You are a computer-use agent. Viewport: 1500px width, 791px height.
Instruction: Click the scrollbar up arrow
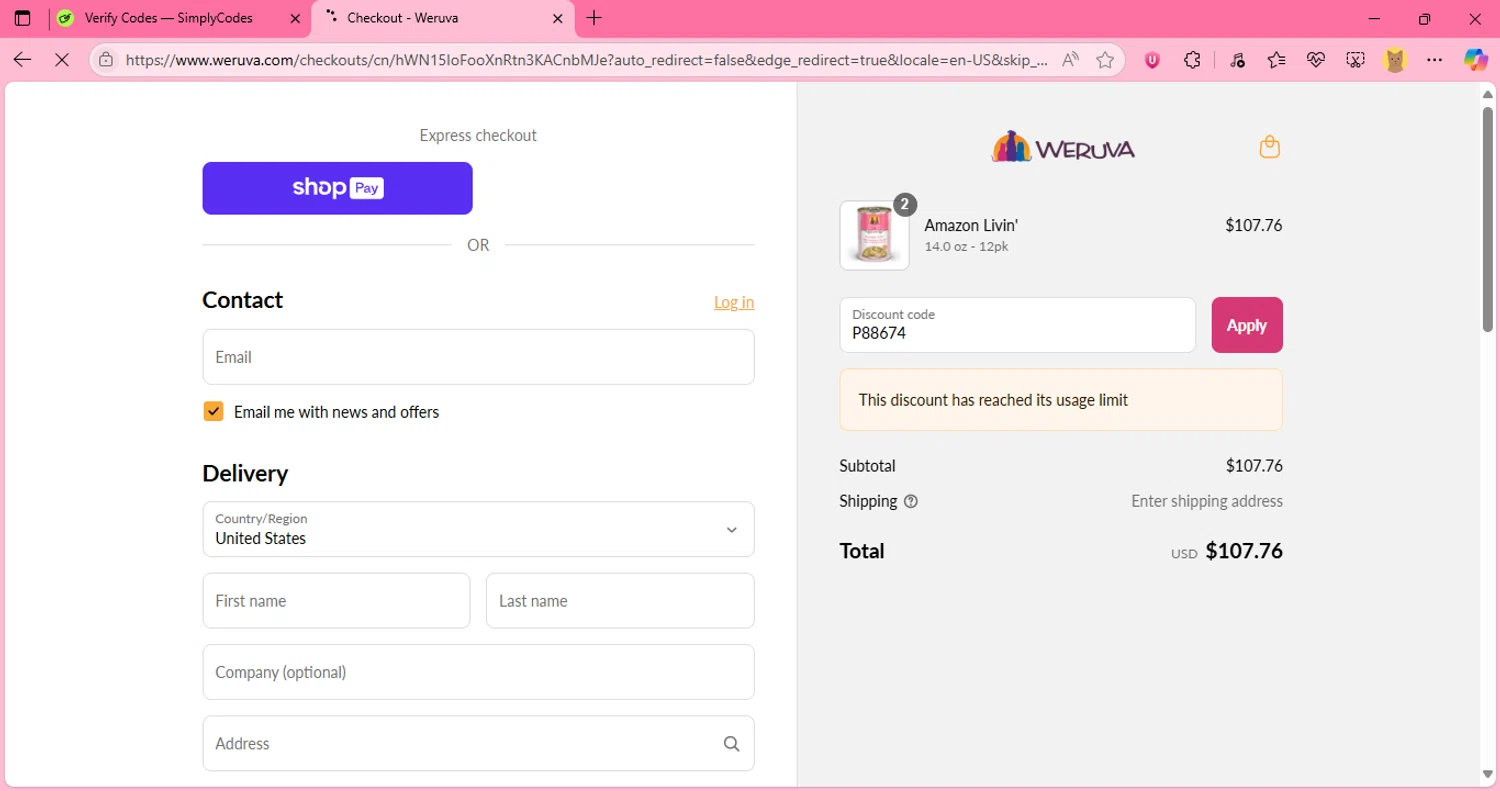pyautogui.click(x=1487, y=93)
